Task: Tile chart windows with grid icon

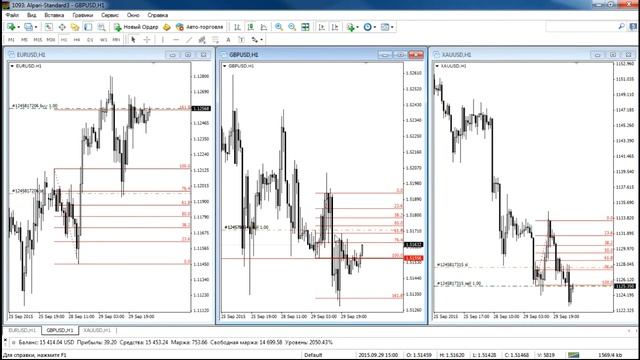Action: point(305,27)
